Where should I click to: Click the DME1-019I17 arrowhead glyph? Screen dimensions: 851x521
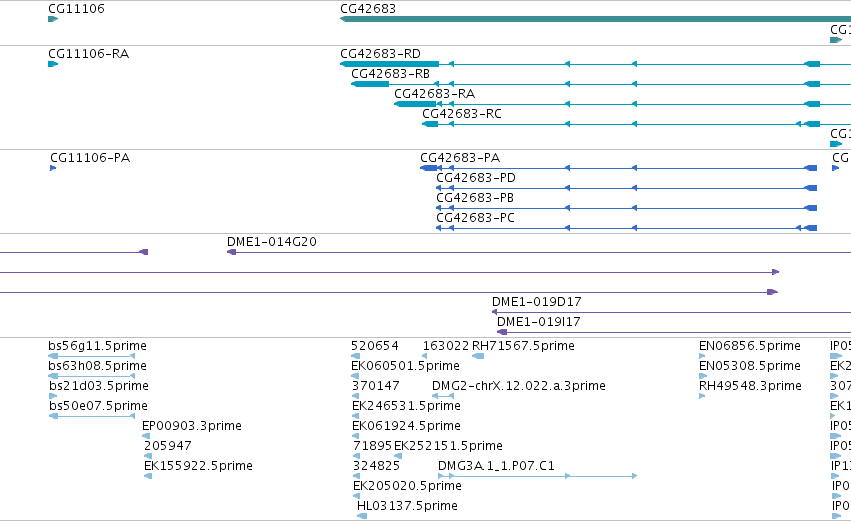502,332
